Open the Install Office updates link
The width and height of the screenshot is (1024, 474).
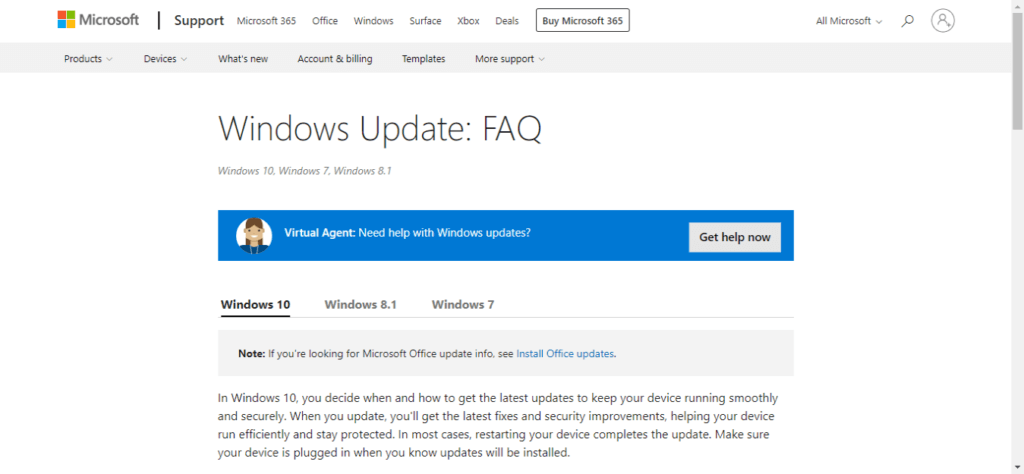click(x=565, y=353)
